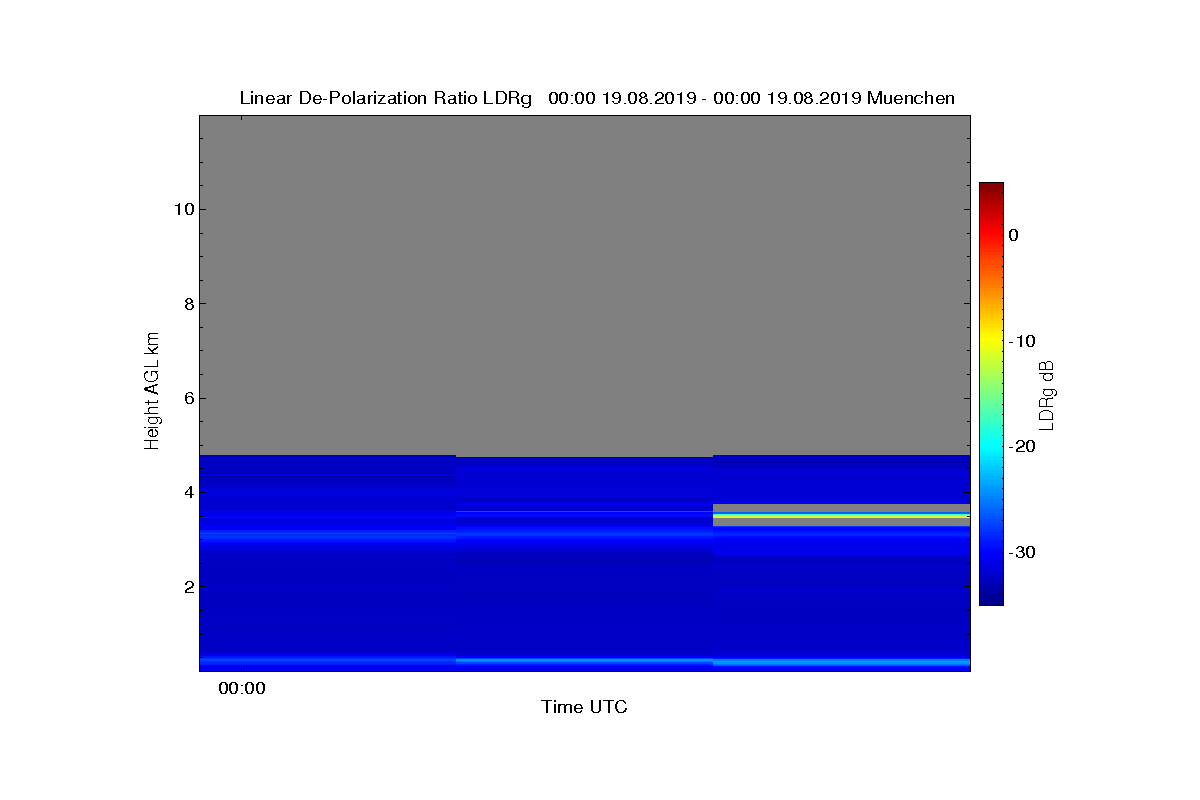Click the bright blue band near the ground
The width and height of the screenshot is (1200, 800).
[x=584, y=661]
